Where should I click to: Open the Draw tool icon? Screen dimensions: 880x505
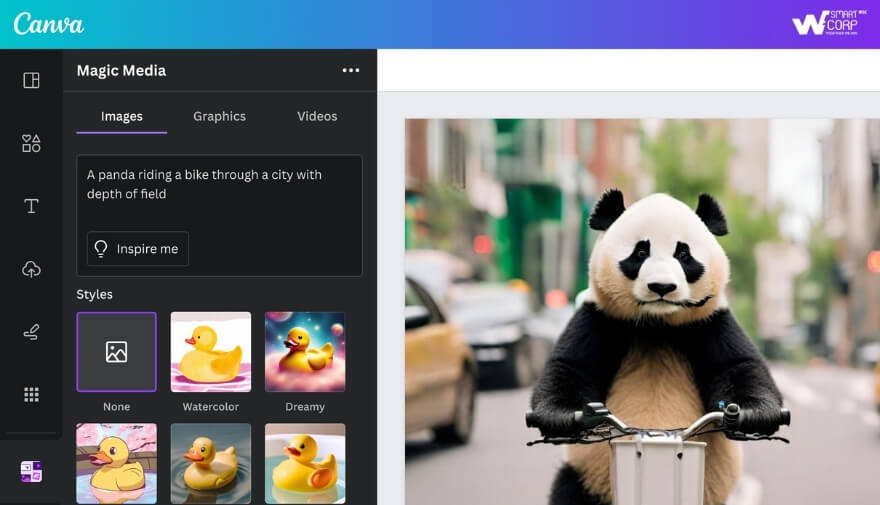pos(31,332)
